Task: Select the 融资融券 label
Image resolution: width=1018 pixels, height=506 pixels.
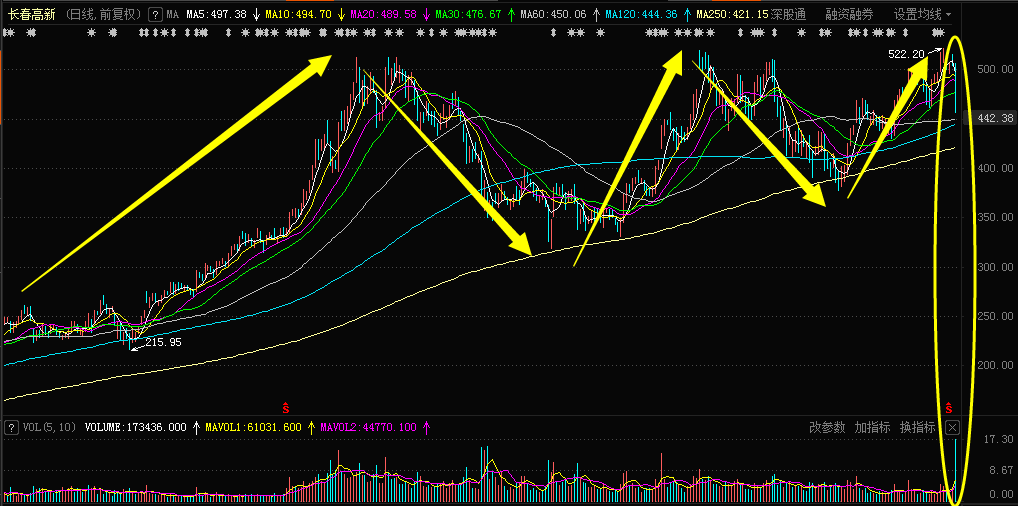Action: [x=849, y=15]
